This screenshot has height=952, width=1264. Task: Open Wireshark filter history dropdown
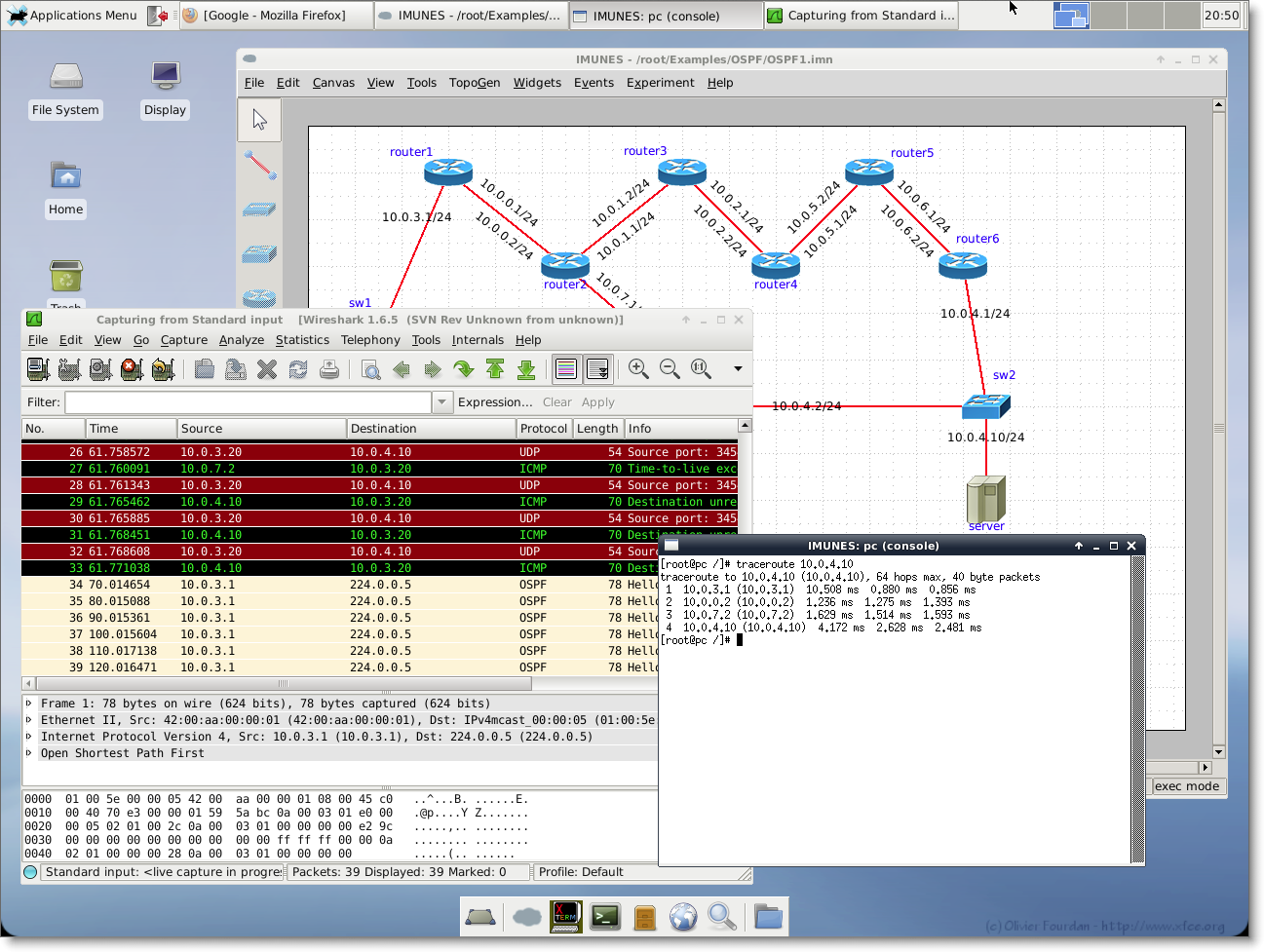point(442,402)
